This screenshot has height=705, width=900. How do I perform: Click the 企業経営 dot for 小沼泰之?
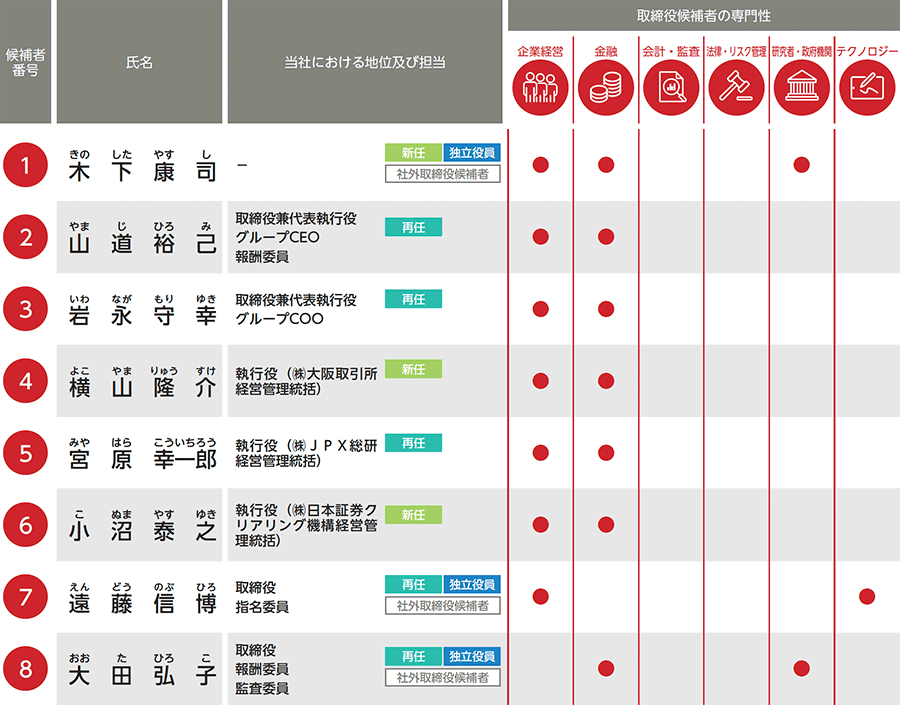click(x=541, y=524)
